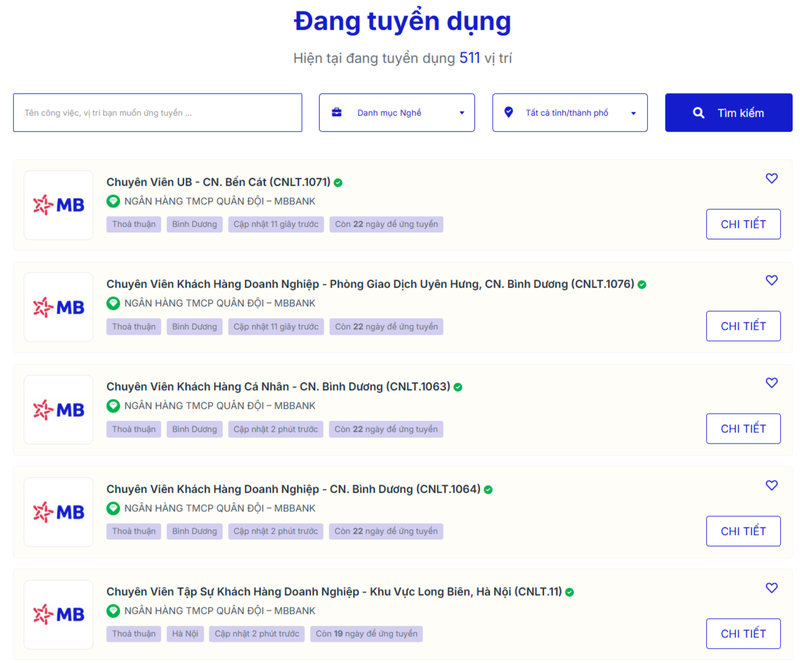800x663 pixels.
Task: Click verified check badge beside CNLT.1064 title
Action: click(488, 490)
